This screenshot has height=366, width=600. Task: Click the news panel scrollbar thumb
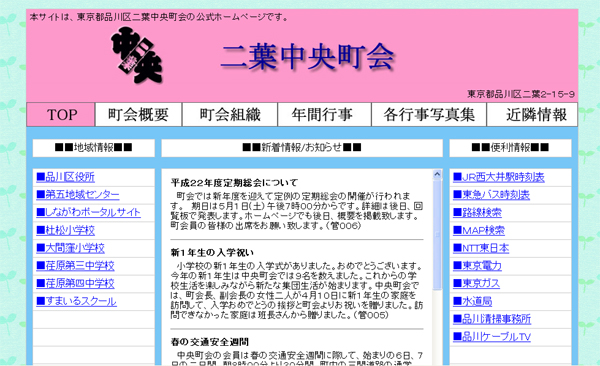(437, 235)
